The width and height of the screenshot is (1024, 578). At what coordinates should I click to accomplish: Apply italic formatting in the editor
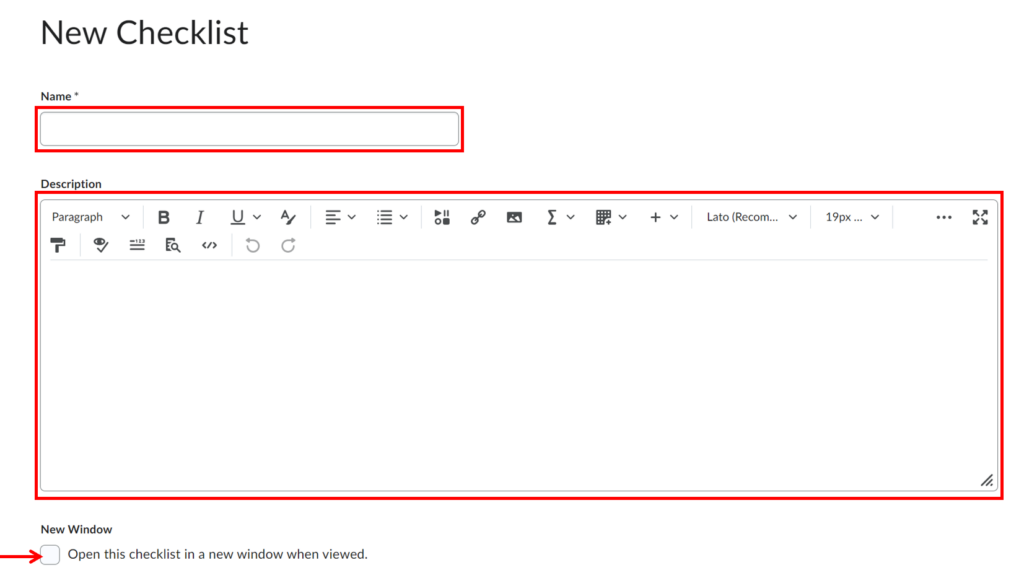pos(200,217)
